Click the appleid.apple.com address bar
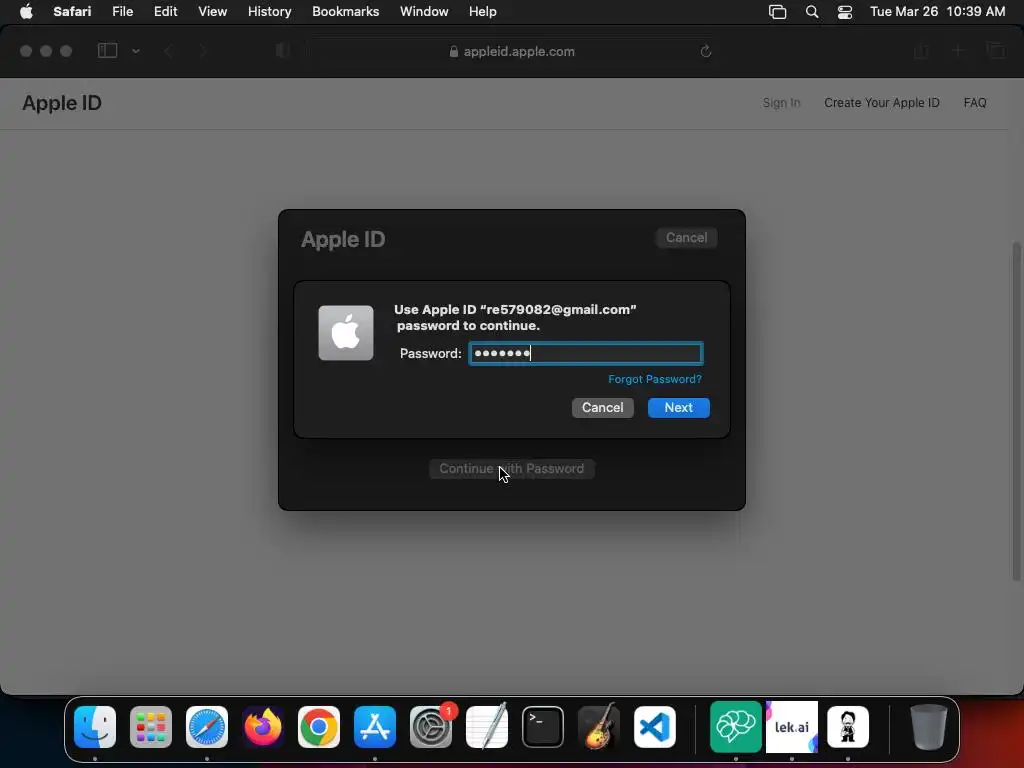The image size is (1024, 768). tap(511, 52)
